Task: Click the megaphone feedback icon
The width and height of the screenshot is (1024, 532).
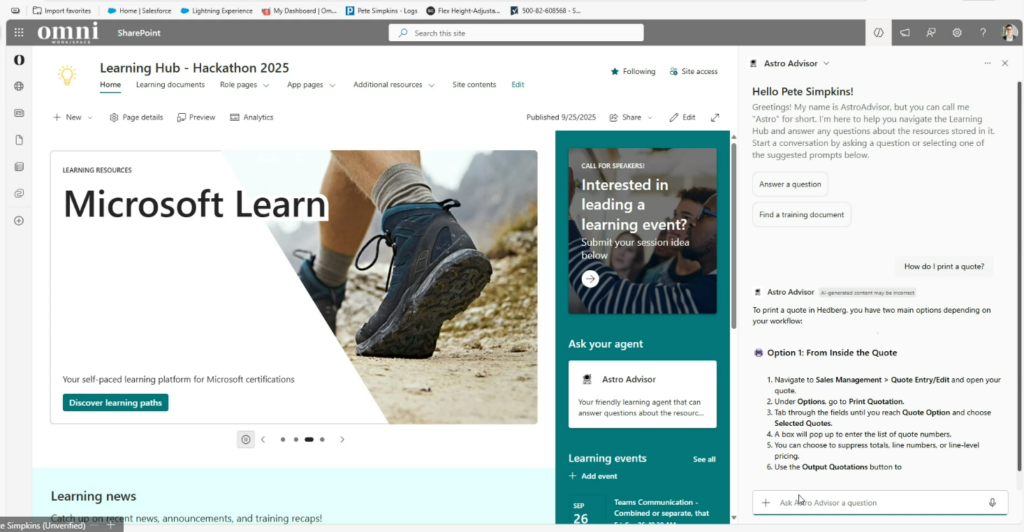Action: point(904,33)
